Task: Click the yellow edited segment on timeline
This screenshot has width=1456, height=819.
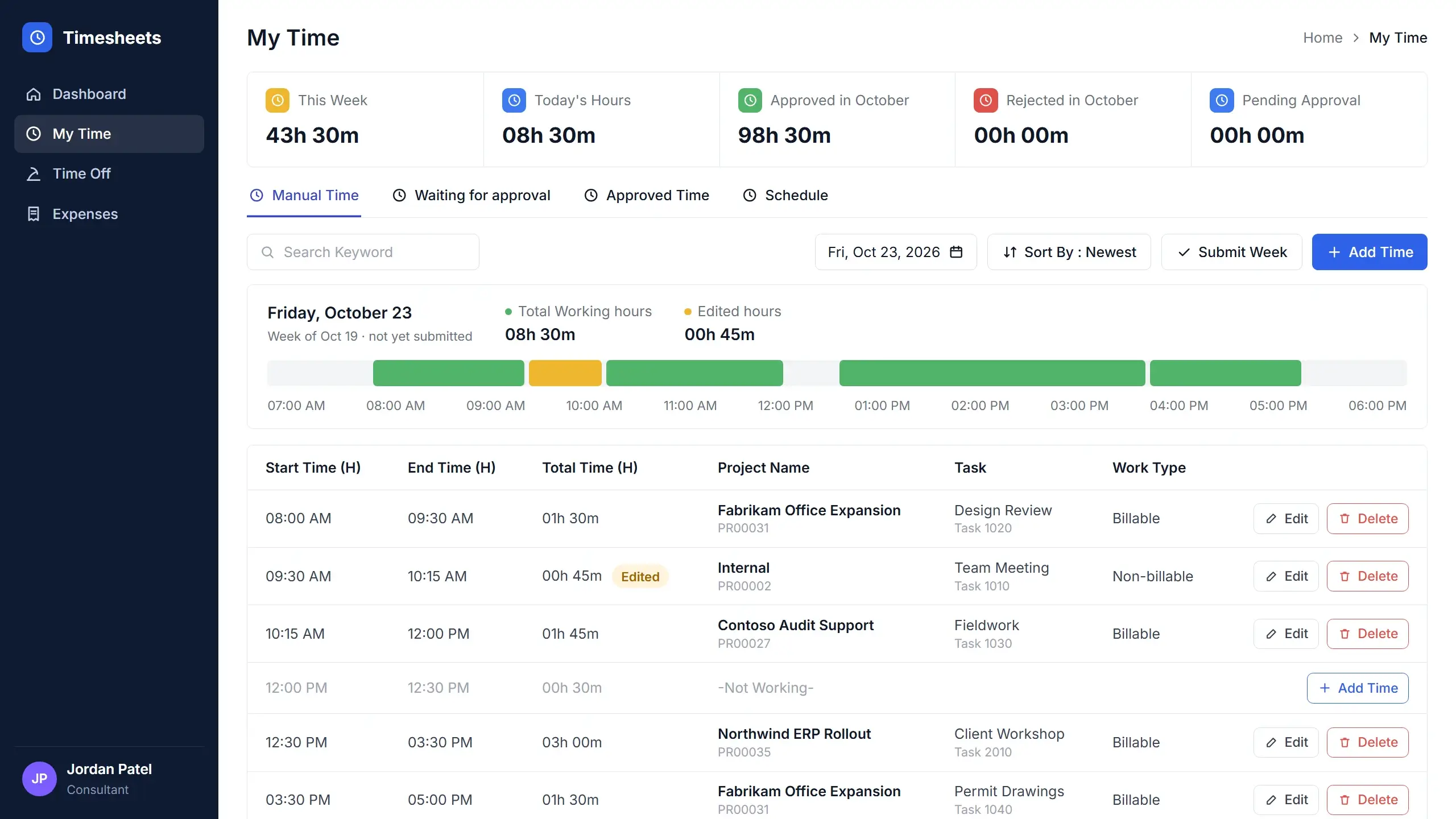Action: pyautogui.click(x=565, y=373)
